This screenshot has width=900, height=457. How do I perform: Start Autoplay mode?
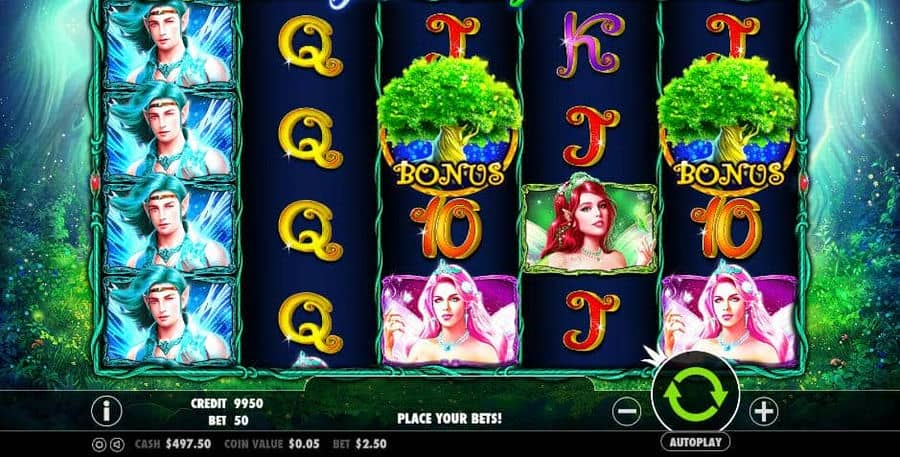(695, 442)
